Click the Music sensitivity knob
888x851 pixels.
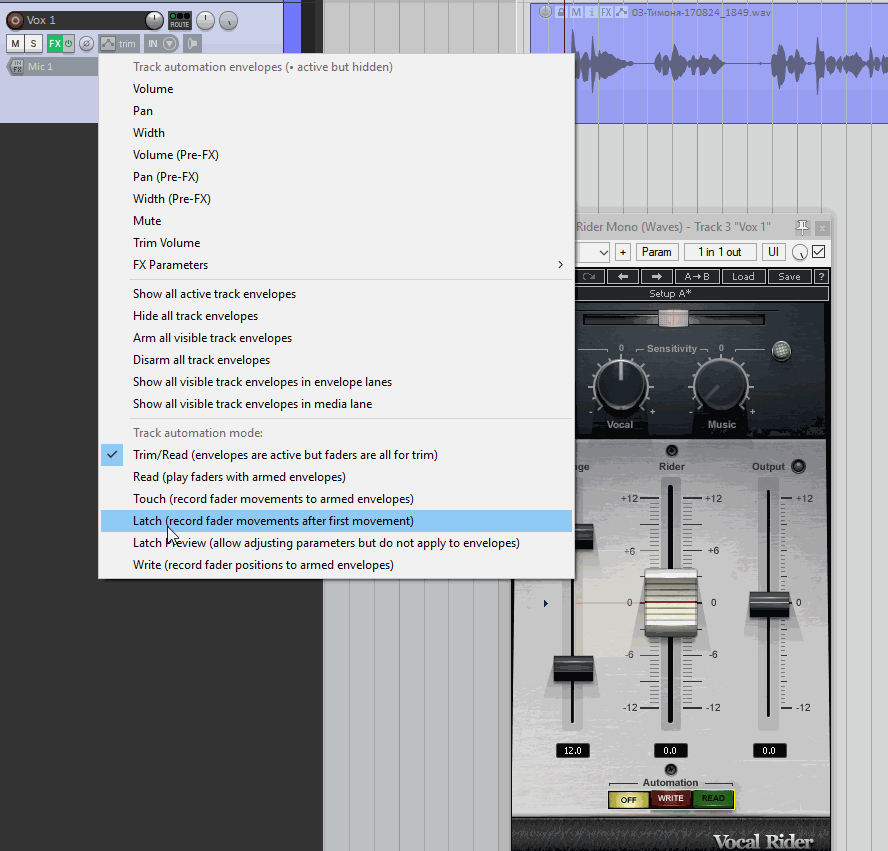coord(721,386)
